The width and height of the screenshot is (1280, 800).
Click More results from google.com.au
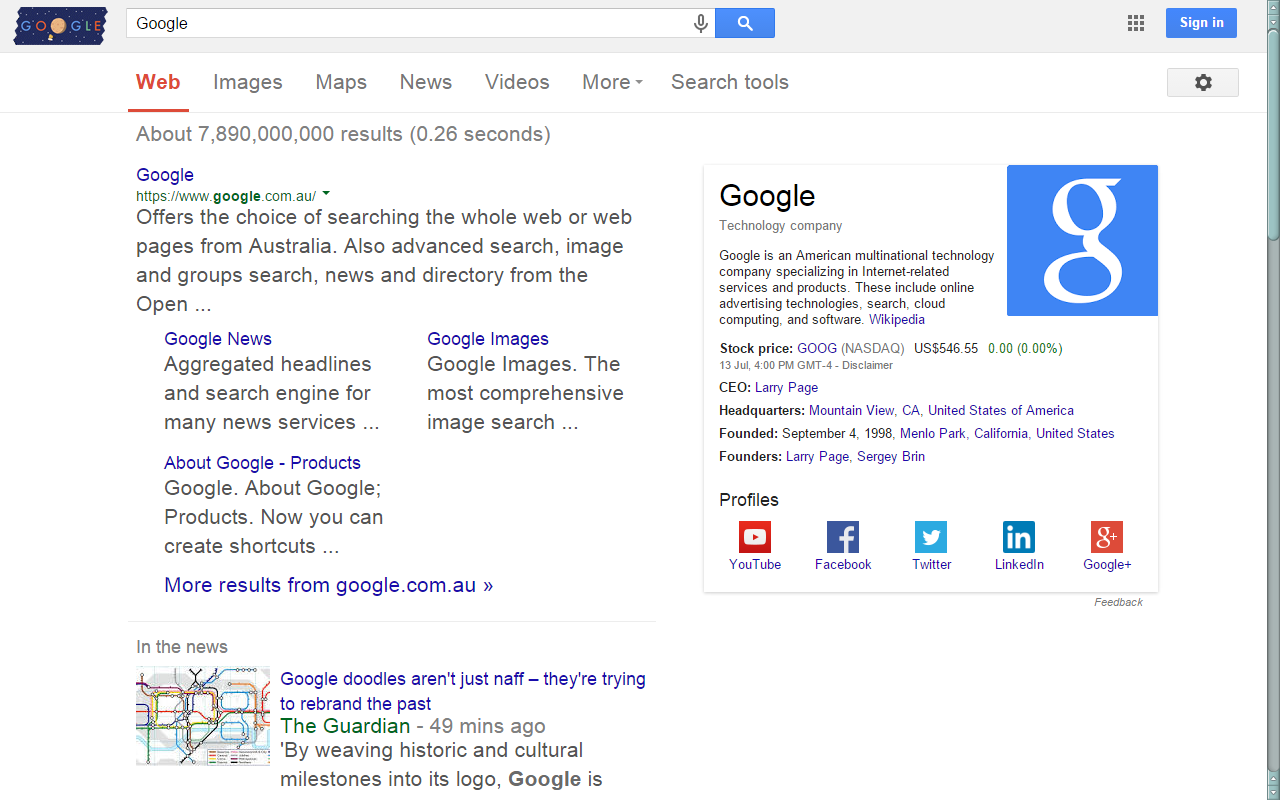(329, 585)
